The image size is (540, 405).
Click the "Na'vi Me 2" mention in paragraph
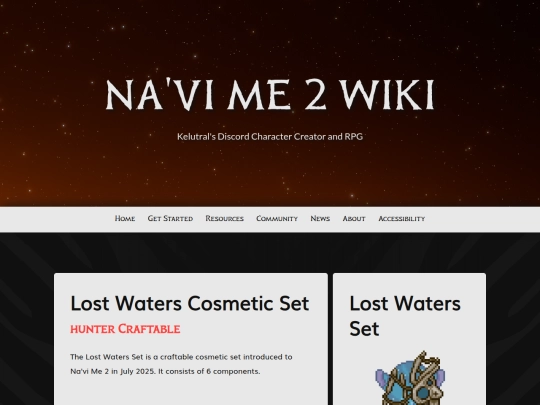(90, 371)
